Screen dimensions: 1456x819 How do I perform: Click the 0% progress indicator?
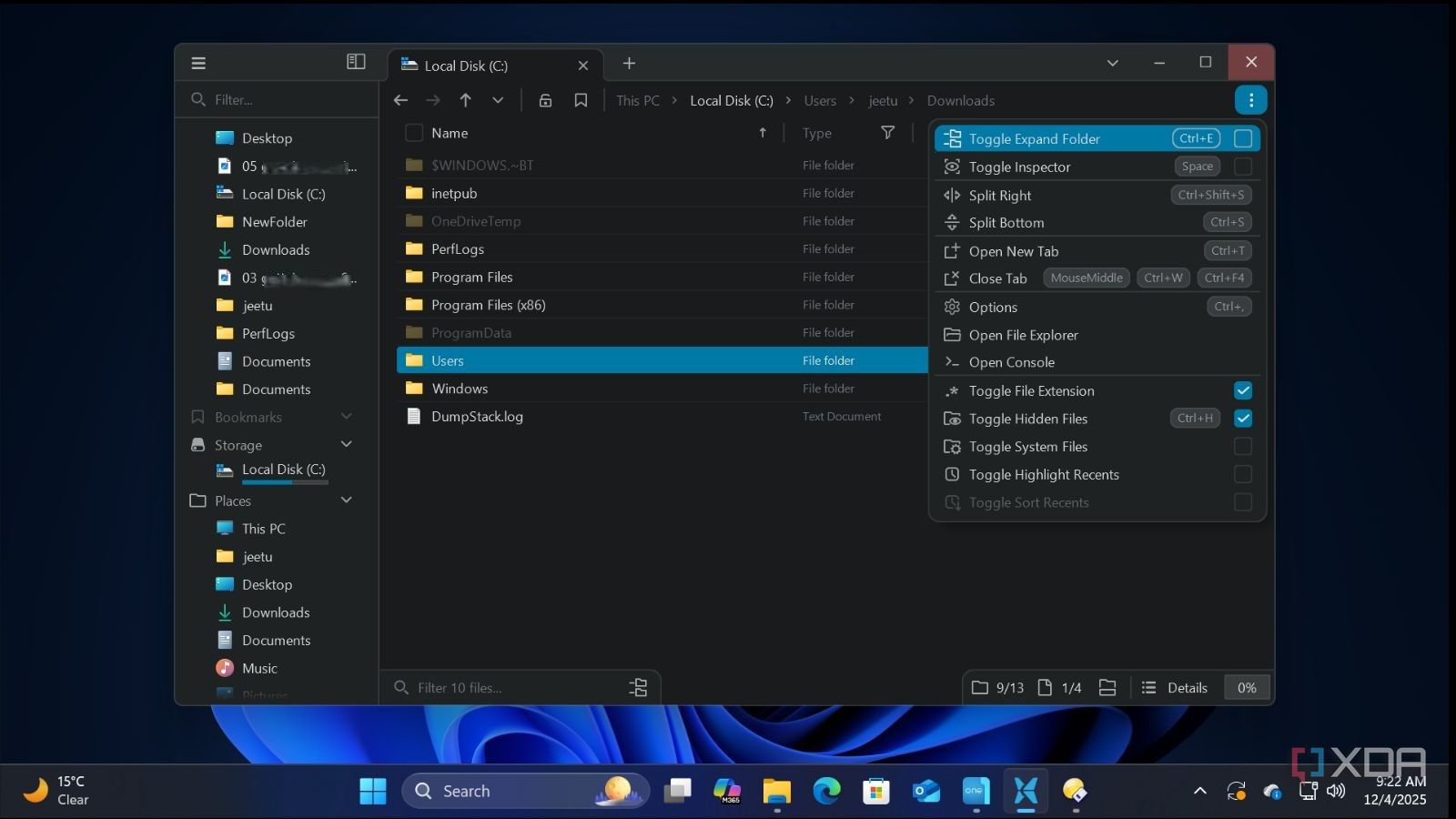(1247, 688)
